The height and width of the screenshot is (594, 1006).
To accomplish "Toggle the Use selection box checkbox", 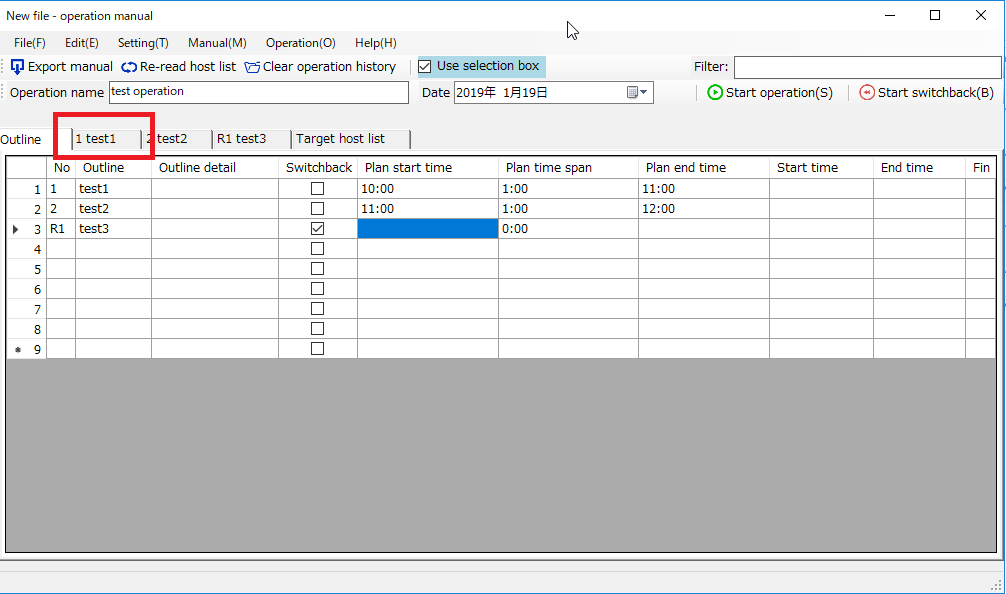I will [x=425, y=67].
